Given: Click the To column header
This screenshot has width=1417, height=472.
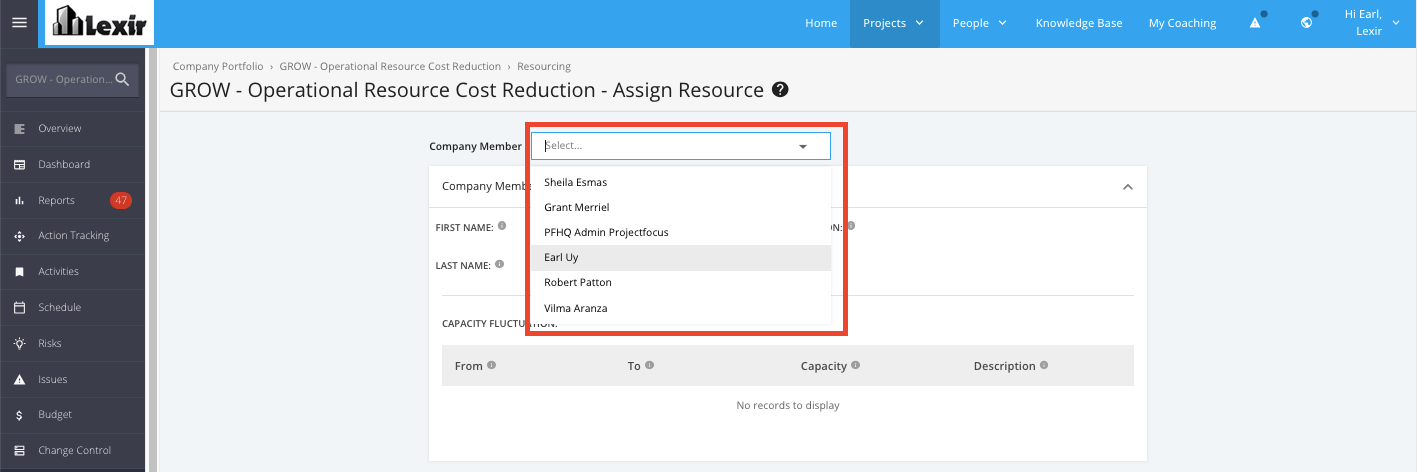Looking at the screenshot, I should [634, 366].
